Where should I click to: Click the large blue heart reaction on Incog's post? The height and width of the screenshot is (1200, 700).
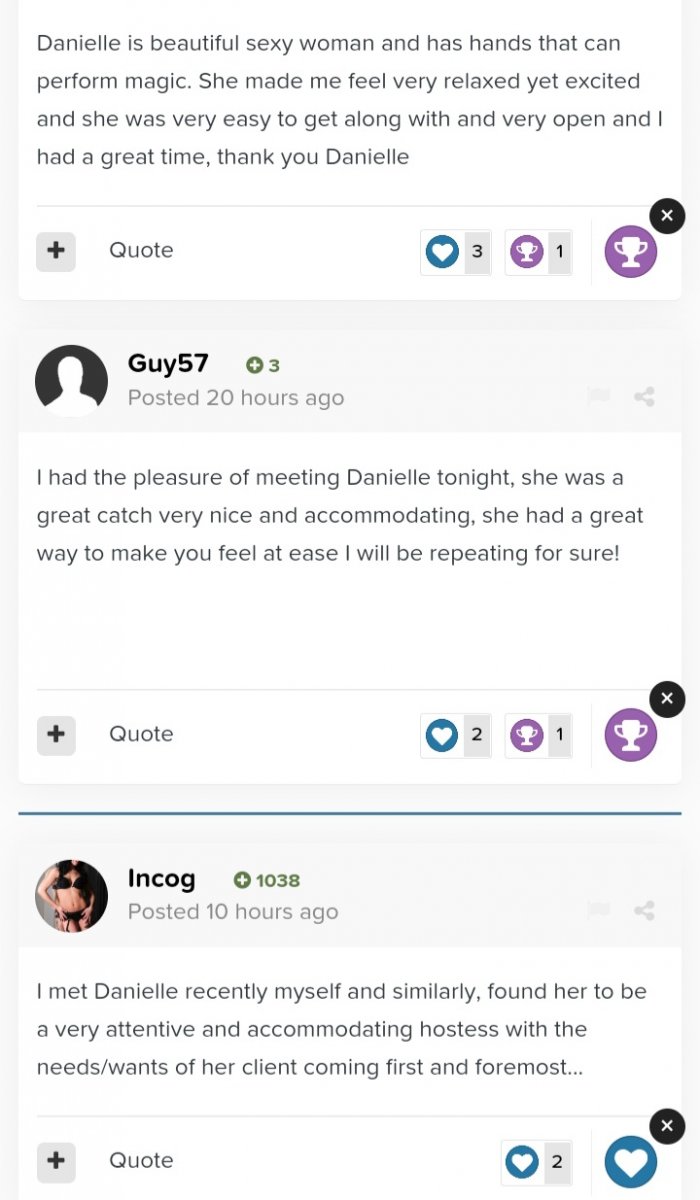pos(631,1162)
